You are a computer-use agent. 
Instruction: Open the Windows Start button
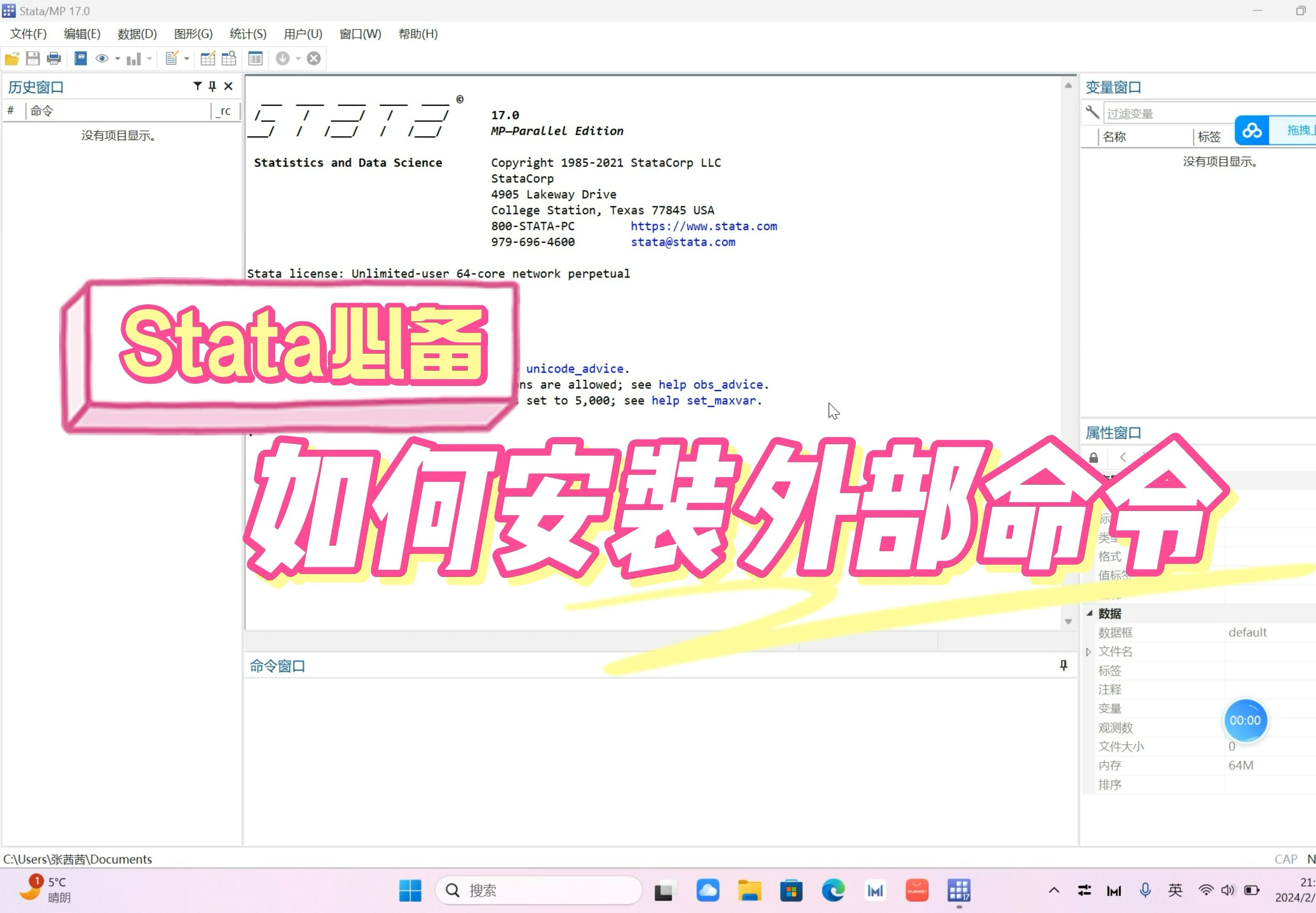(410, 890)
